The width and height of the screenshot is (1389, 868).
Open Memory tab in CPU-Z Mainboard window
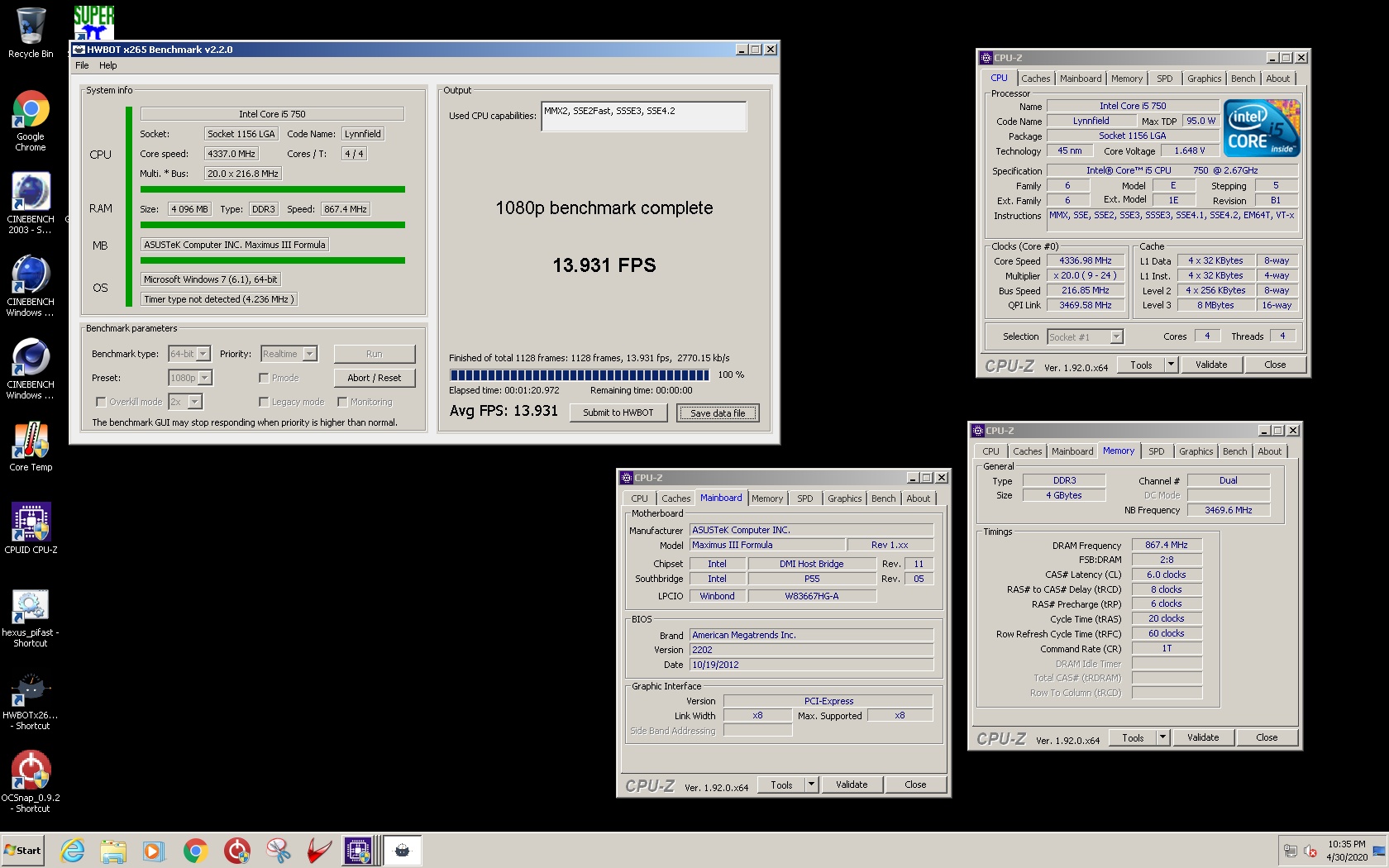(x=766, y=498)
